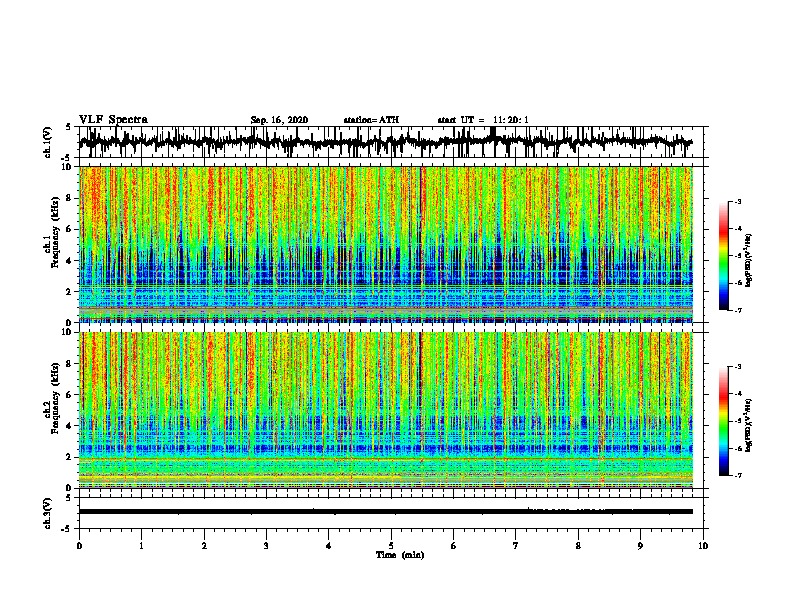Click the '-7' label on ch.2 colorbar
The image size is (792, 612).
pyautogui.click(x=738, y=476)
